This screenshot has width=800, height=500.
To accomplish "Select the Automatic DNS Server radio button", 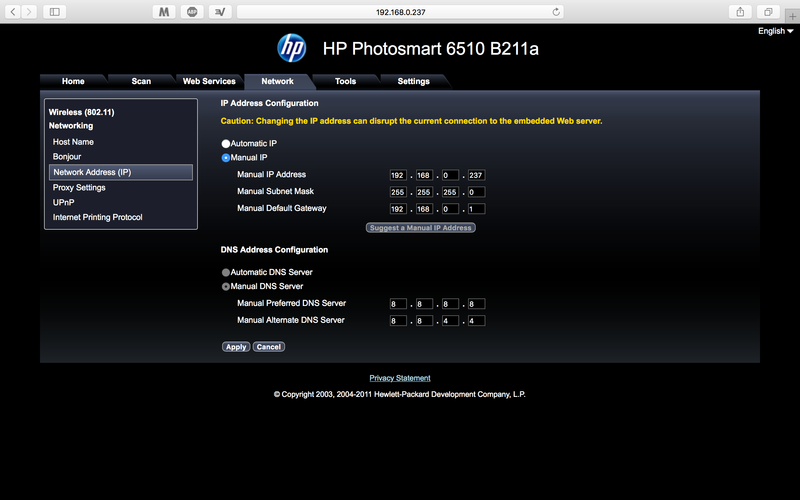I will click(x=226, y=272).
